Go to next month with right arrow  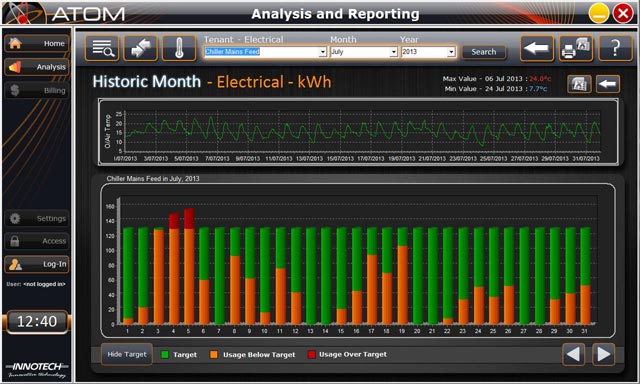coord(603,354)
